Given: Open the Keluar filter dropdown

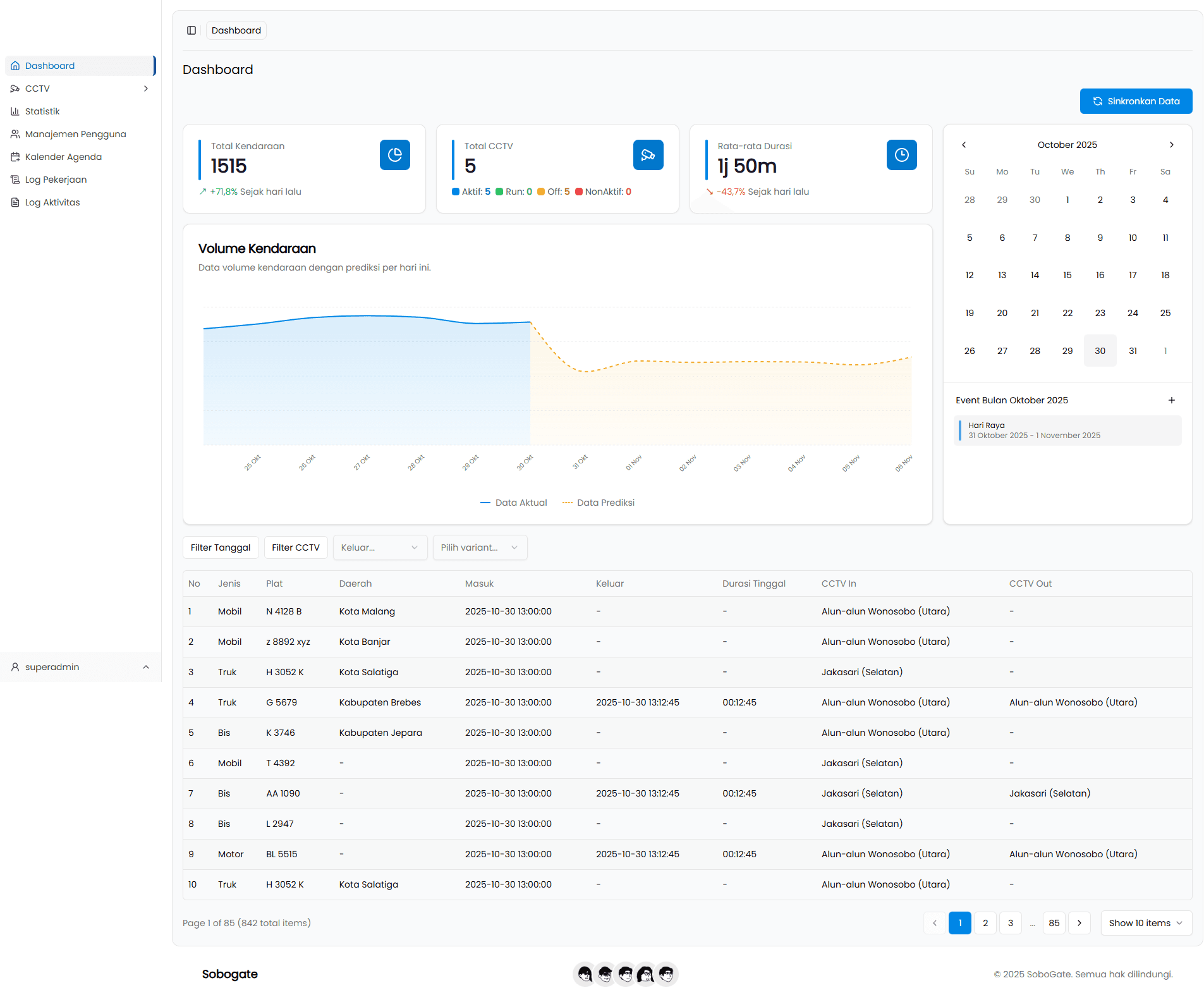Looking at the screenshot, I should pyautogui.click(x=380, y=547).
